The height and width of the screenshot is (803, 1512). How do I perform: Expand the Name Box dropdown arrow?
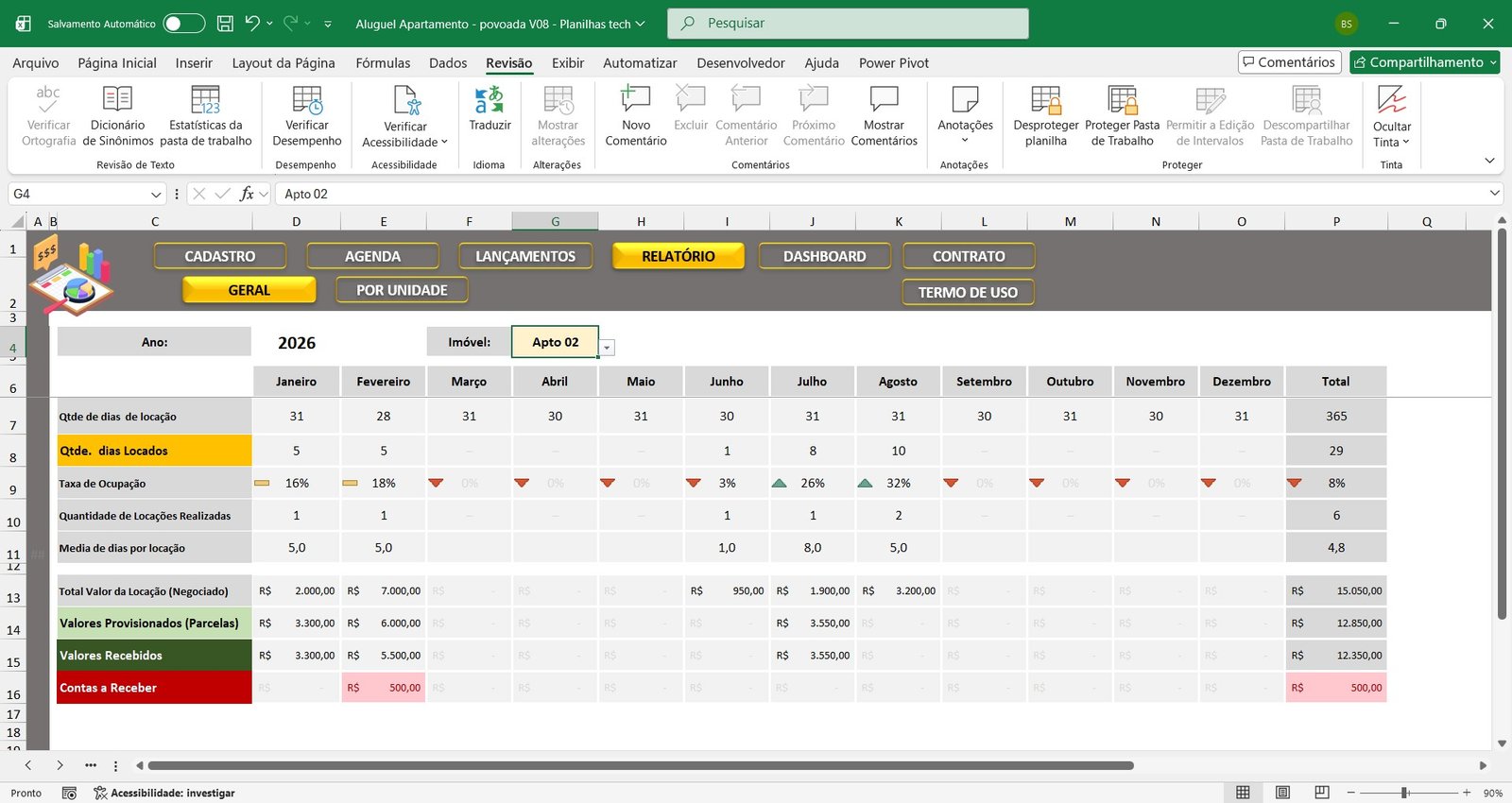coord(156,194)
